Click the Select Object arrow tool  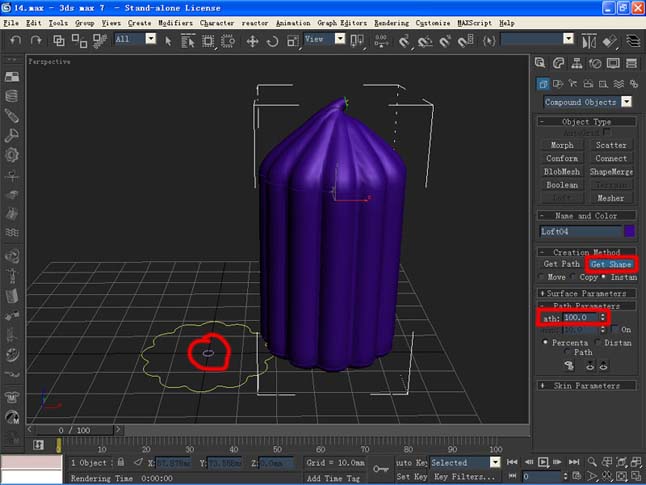point(167,40)
